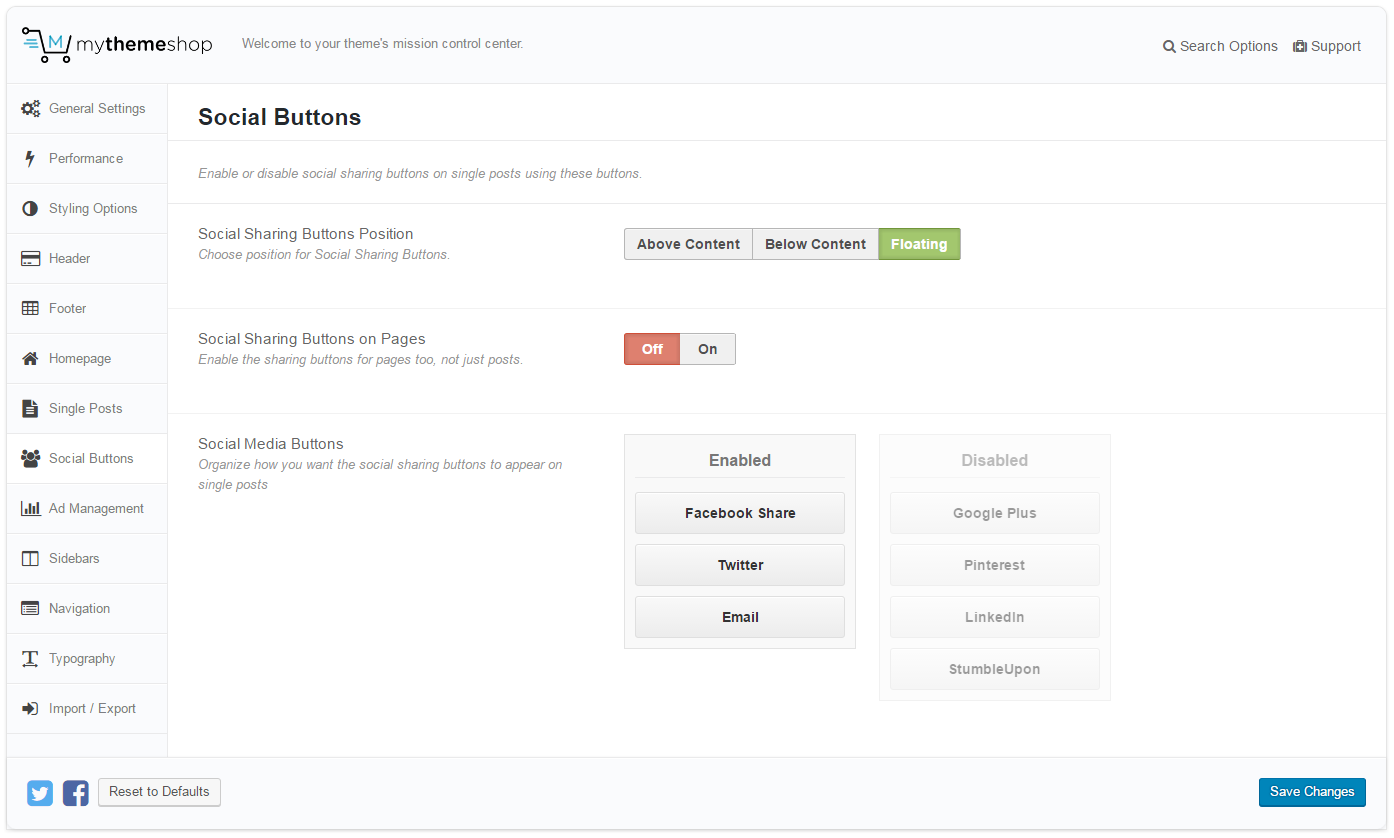
Task: Click the MyThemeShop cart logo
Action: [46, 45]
